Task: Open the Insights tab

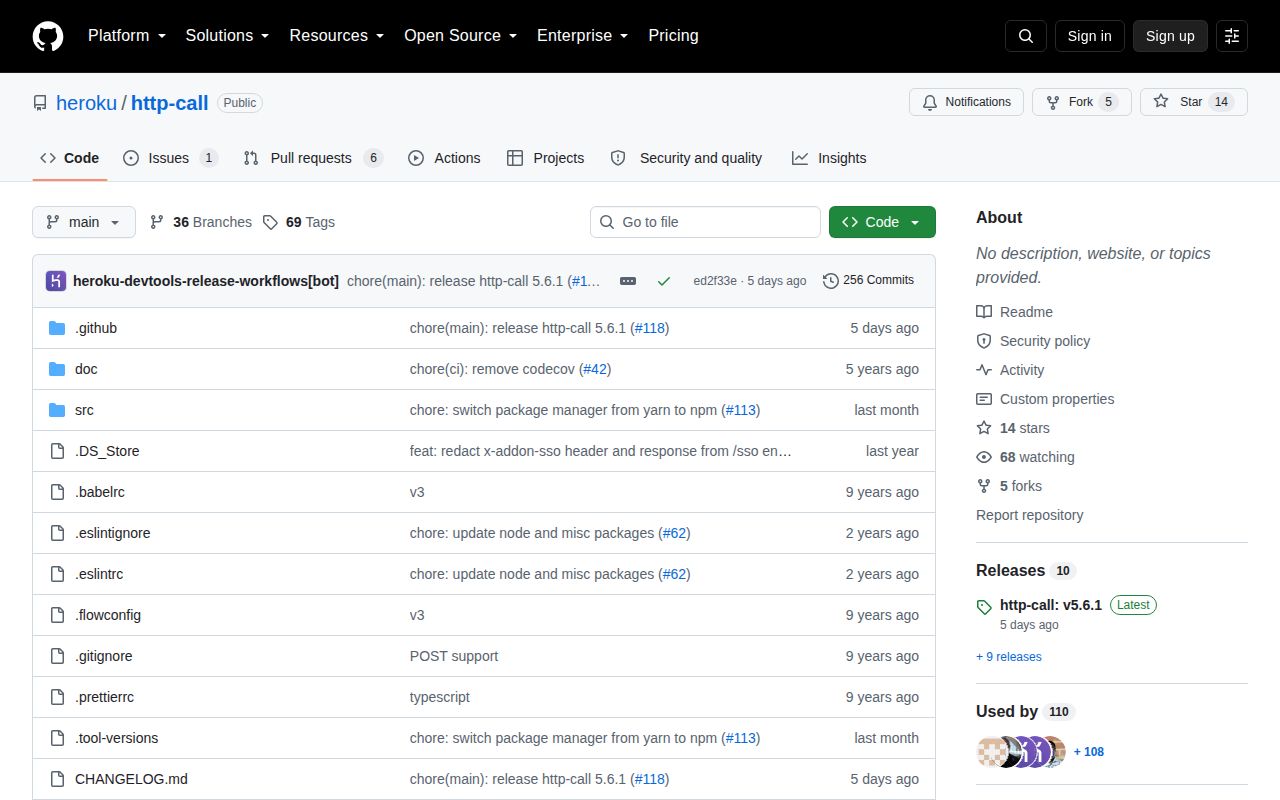Action: [829, 158]
